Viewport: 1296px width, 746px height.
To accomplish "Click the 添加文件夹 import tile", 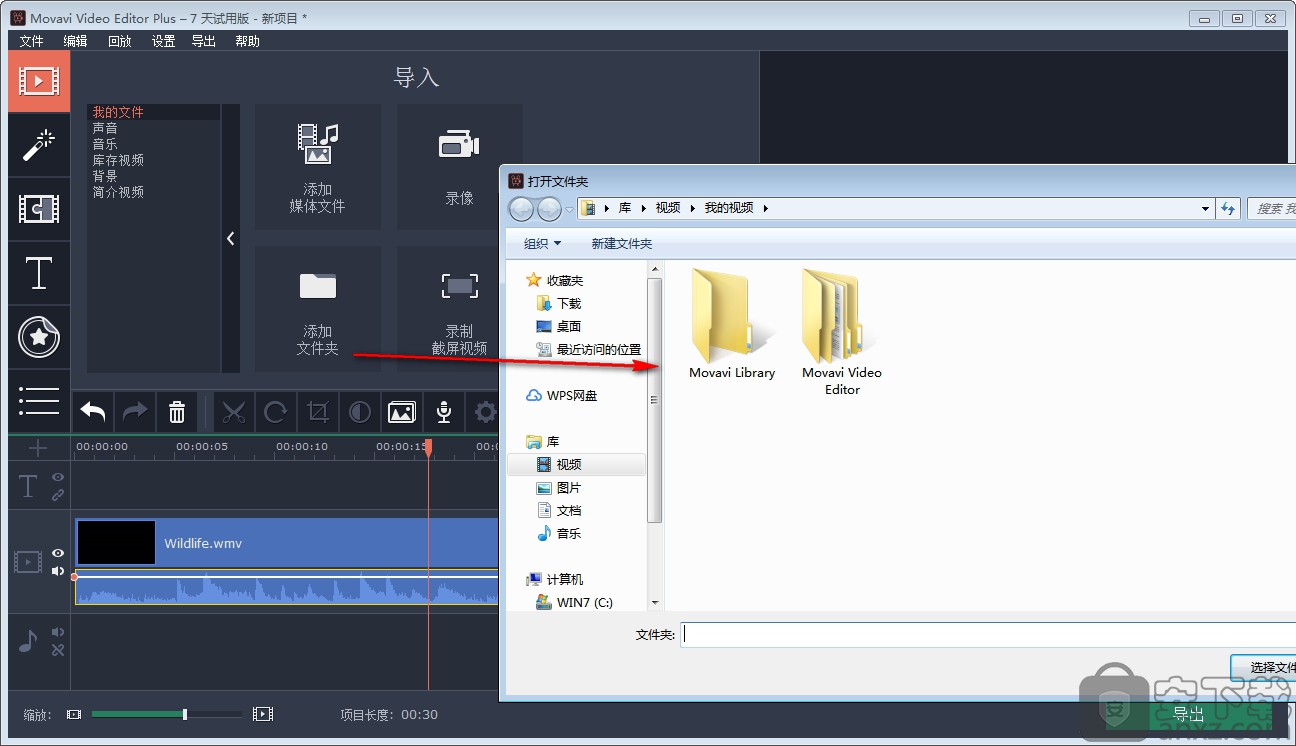I will pyautogui.click(x=318, y=309).
